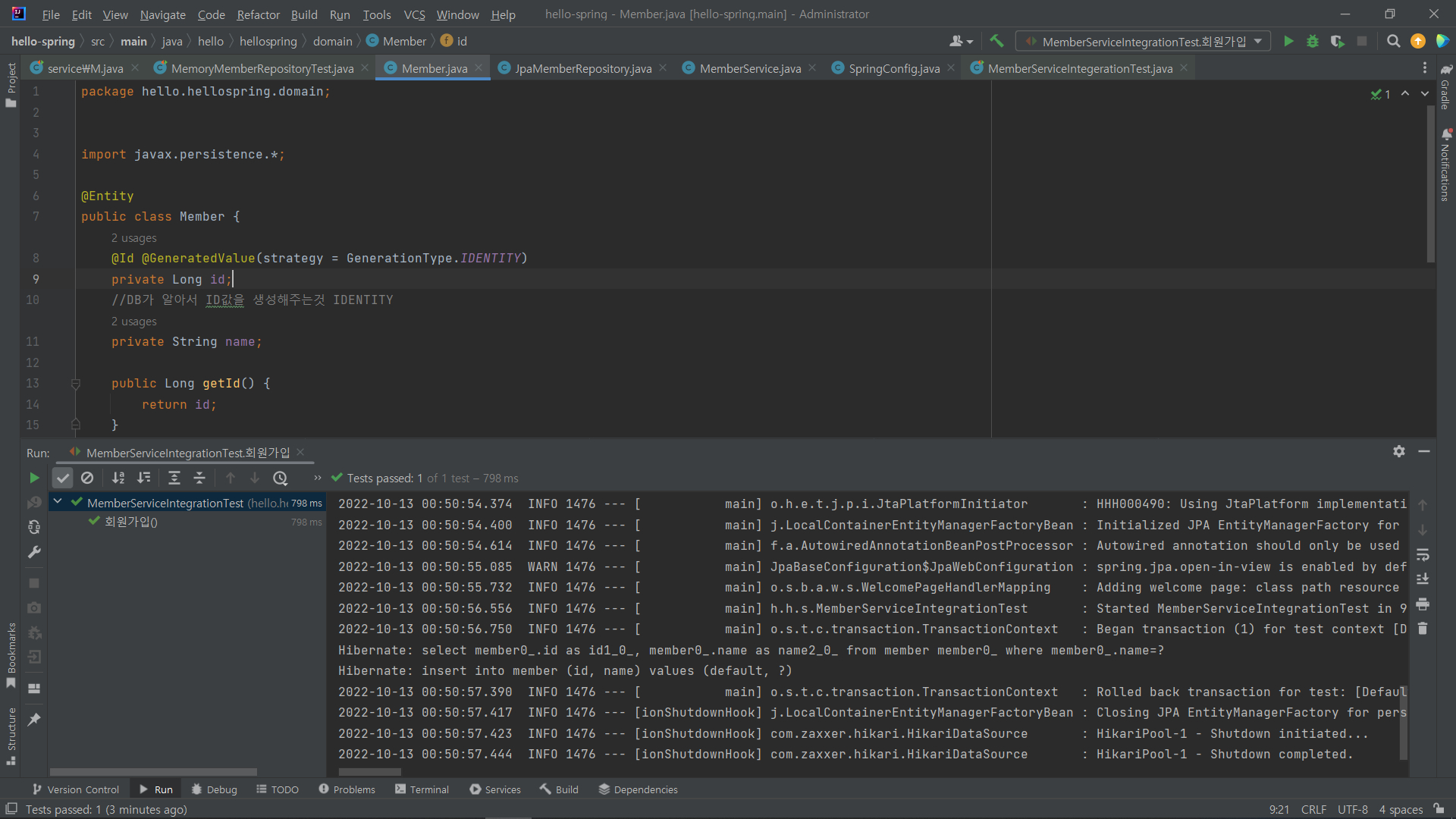Viewport: 1456px width, 819px height.
Task: Click the orange IDE update arrow icon
Action: click(1417, 41)
